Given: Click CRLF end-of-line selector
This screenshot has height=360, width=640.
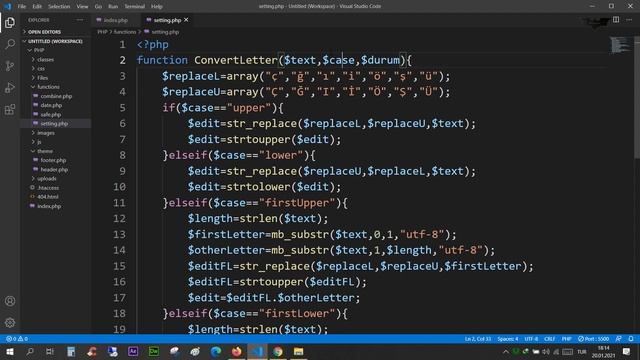Looking at the screenshot, I should click(549, 339).
